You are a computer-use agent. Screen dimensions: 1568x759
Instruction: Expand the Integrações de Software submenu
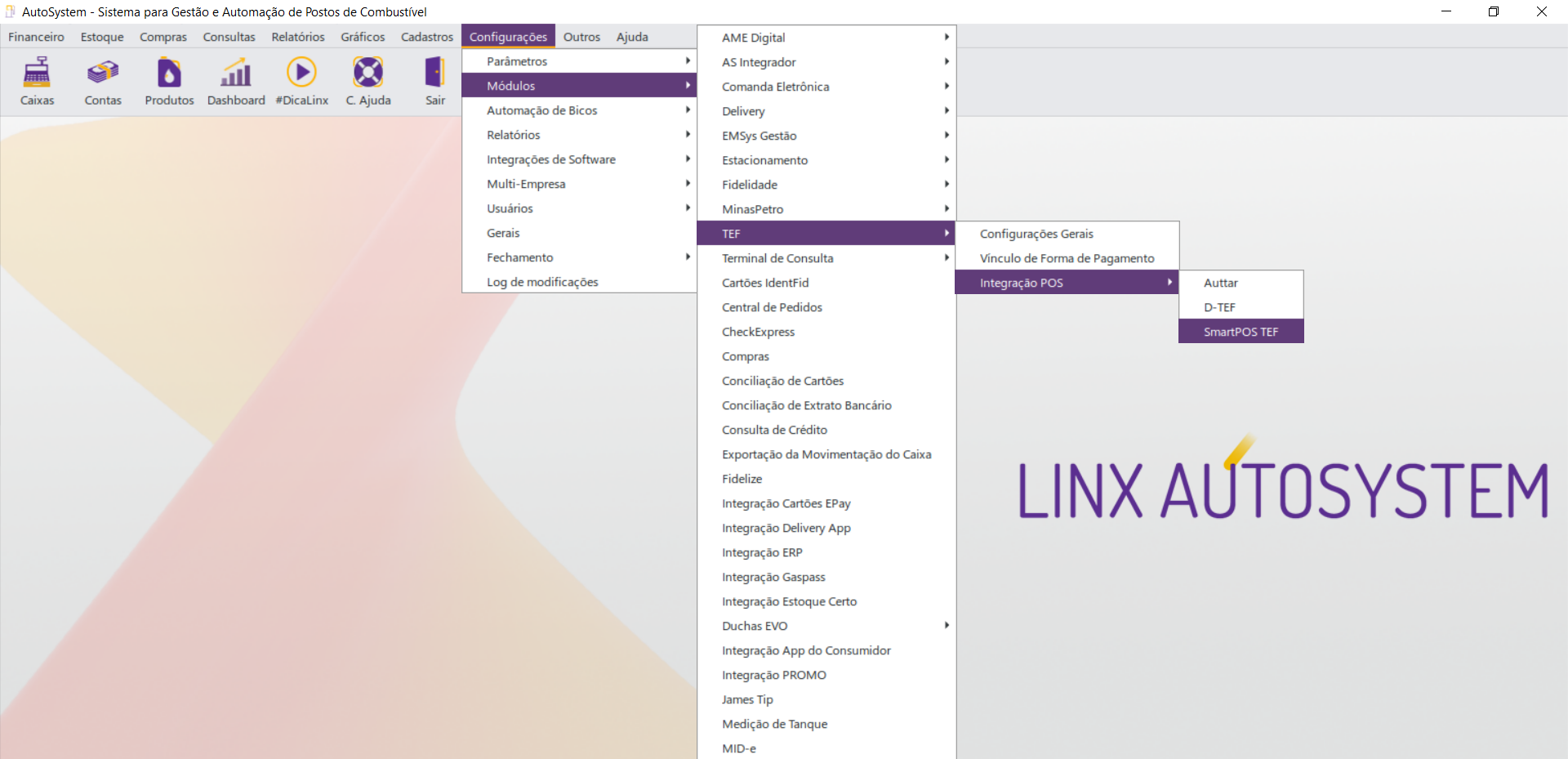579,159
